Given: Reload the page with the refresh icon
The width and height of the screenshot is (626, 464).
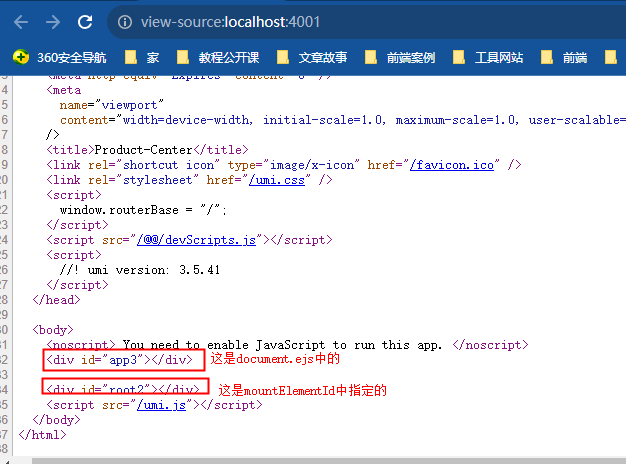Looking at the screenshot, I should click(x=85, y=22).
